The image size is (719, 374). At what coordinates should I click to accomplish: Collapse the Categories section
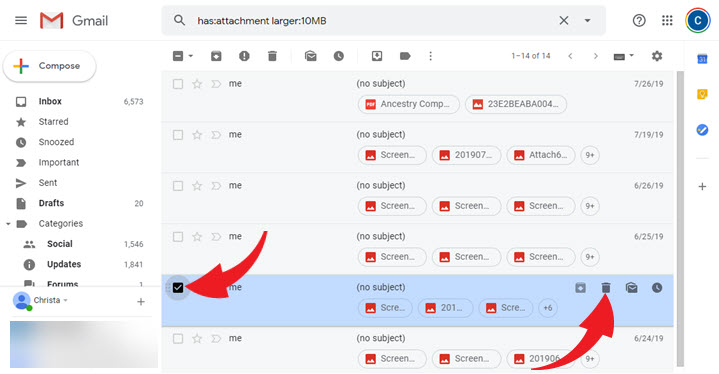pyautogui.click(x=8, y=224)
